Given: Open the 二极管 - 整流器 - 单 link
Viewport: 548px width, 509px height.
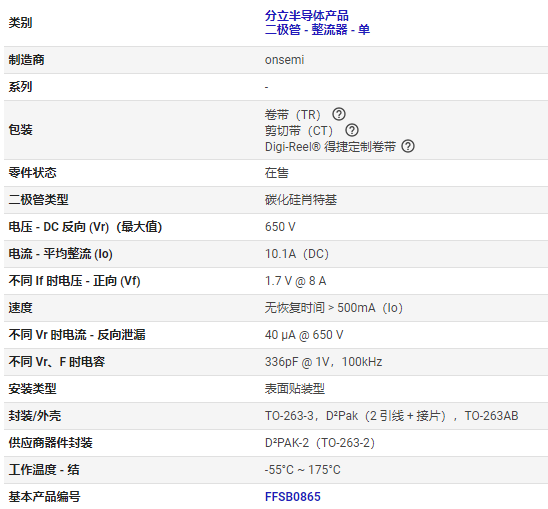Looking at the screenshot, I should coord(317,30).
